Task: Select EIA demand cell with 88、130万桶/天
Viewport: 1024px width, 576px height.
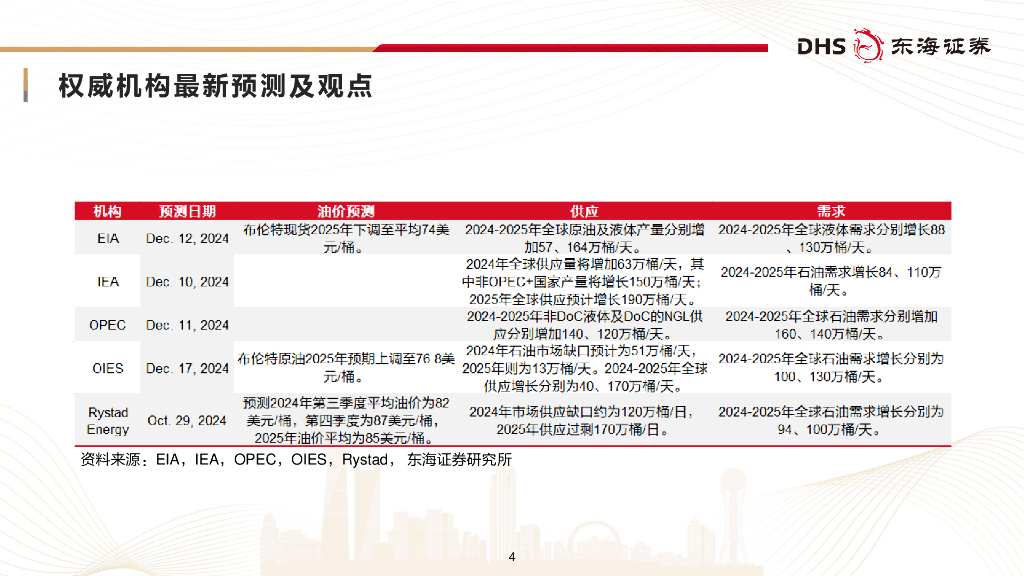Action: pos(831,238)
